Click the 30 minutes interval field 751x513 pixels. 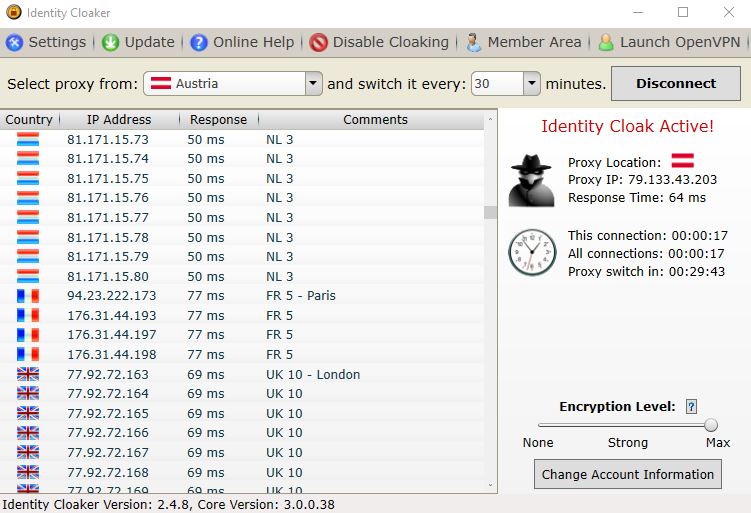pos(498,83)
